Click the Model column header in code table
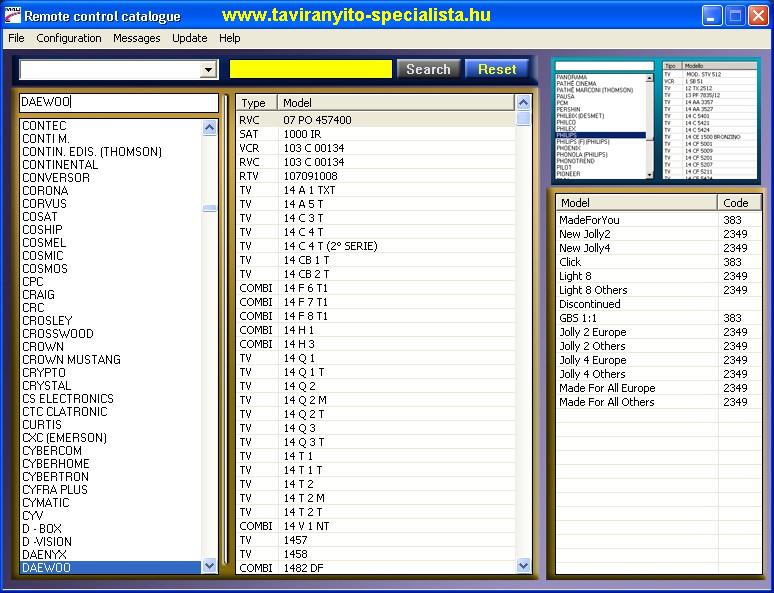 click(637, 203)
